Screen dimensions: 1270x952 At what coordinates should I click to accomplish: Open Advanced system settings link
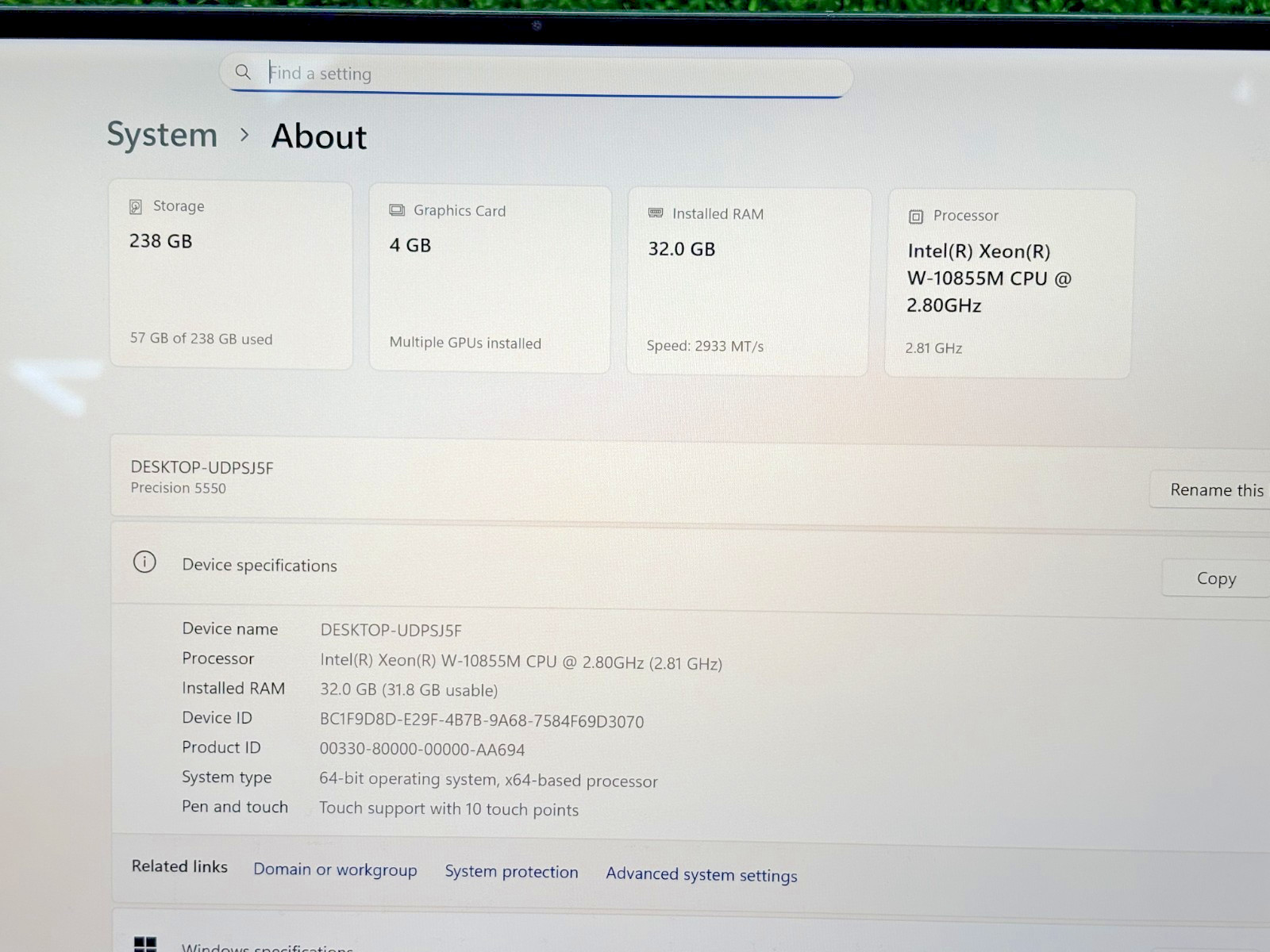coord(702,874)
